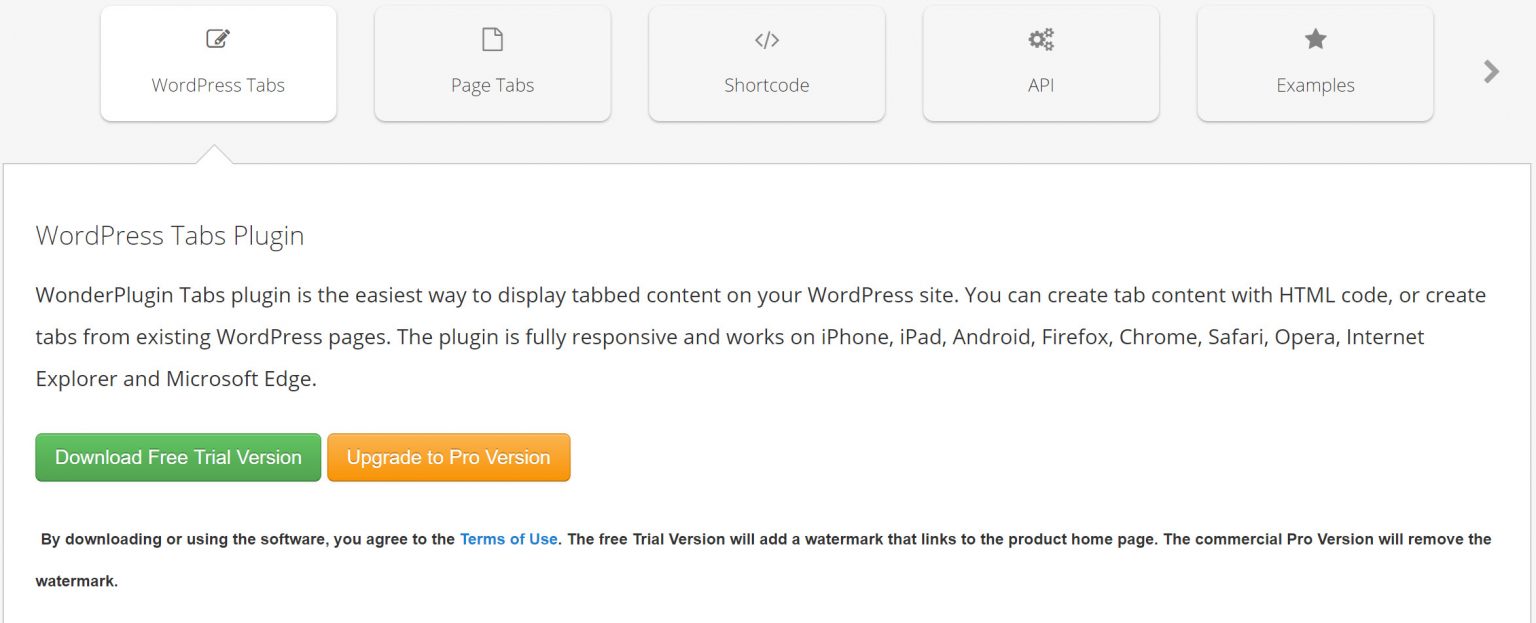Click the code brackets icon above Shortcode
Screen dimensions: 1536x623
pyautogui.click(x=766, y=40)
